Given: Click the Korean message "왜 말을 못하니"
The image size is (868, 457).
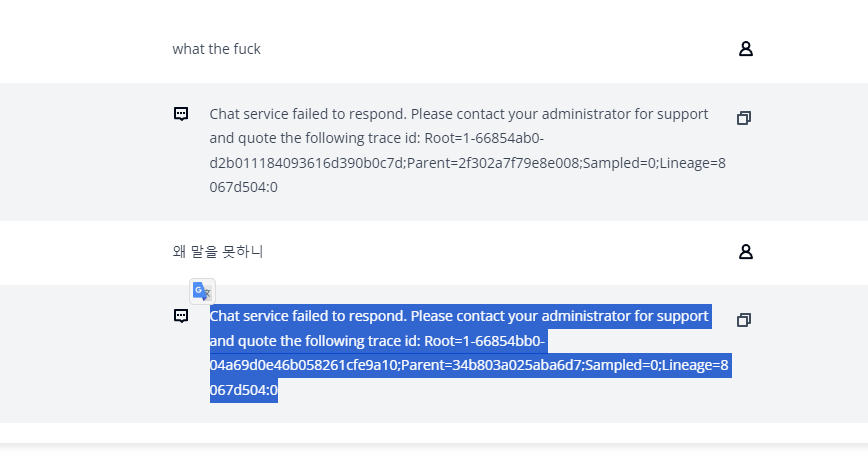Looking at the screenshot, I should pos(217,252).
